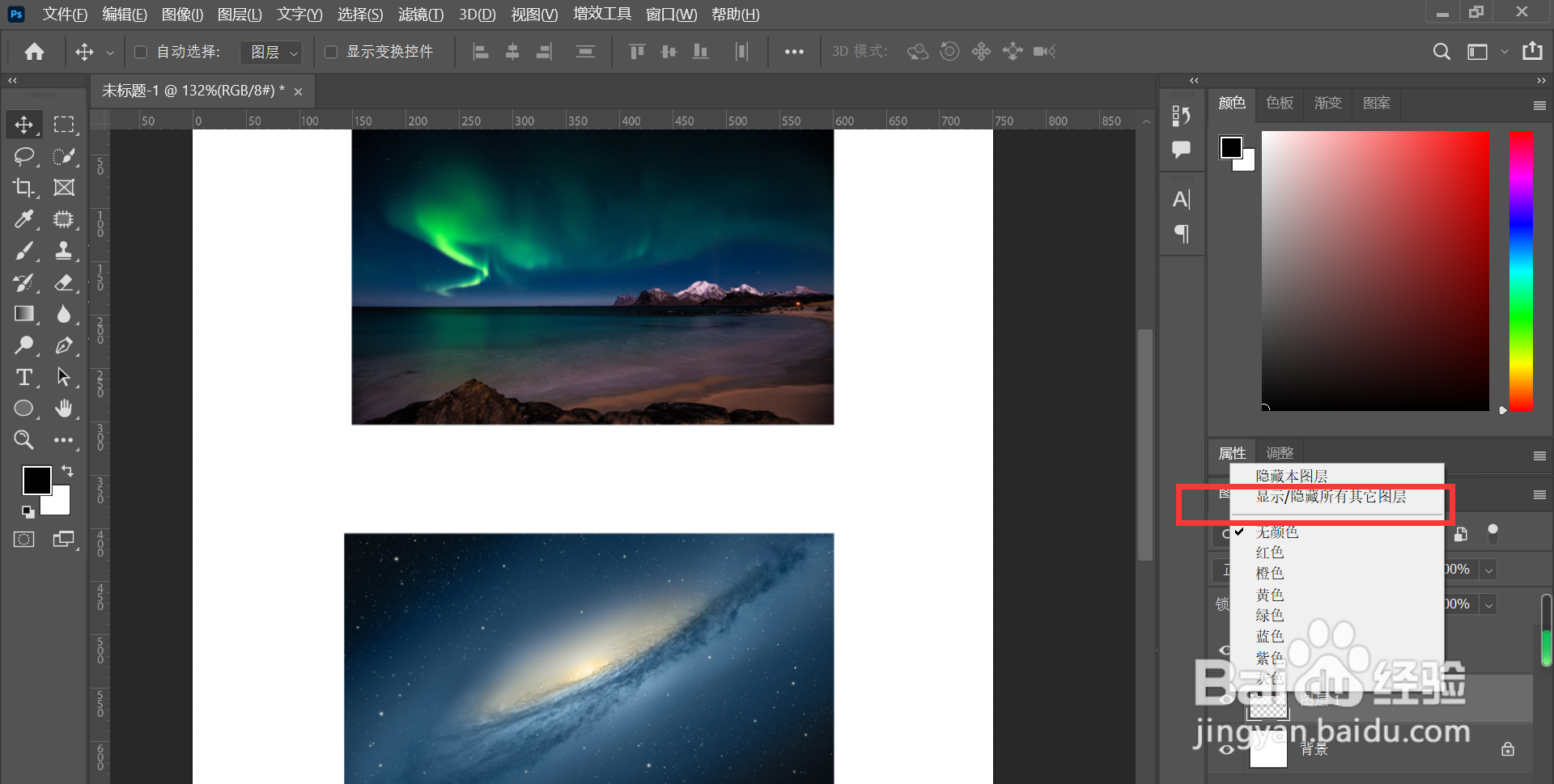This screenshot has width=1554, height=784.
Task: Toggle Quick Mask mode
Action: (23, 540)
